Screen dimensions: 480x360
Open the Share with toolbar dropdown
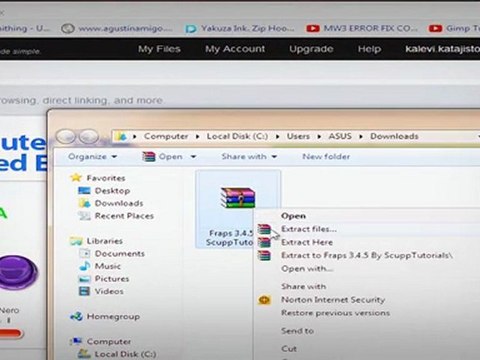249,156
